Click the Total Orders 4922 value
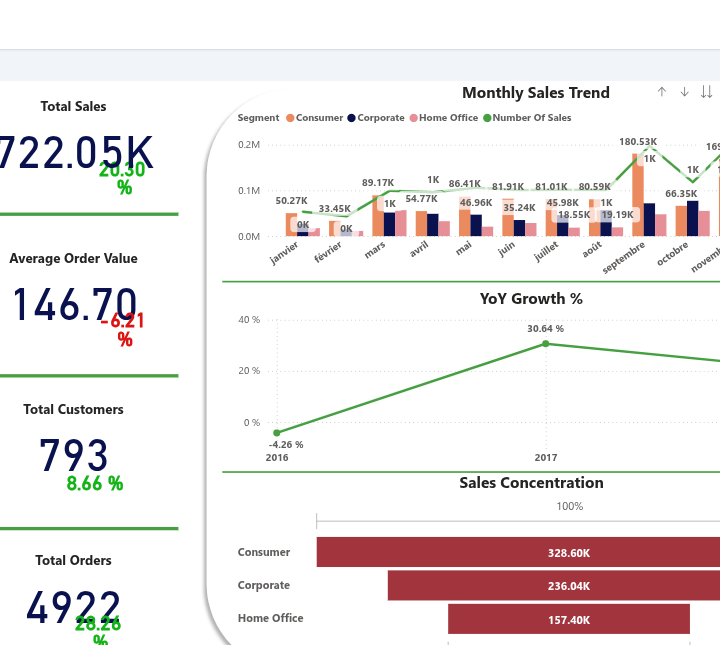720x645 pixels. click(x=73, y=607)
